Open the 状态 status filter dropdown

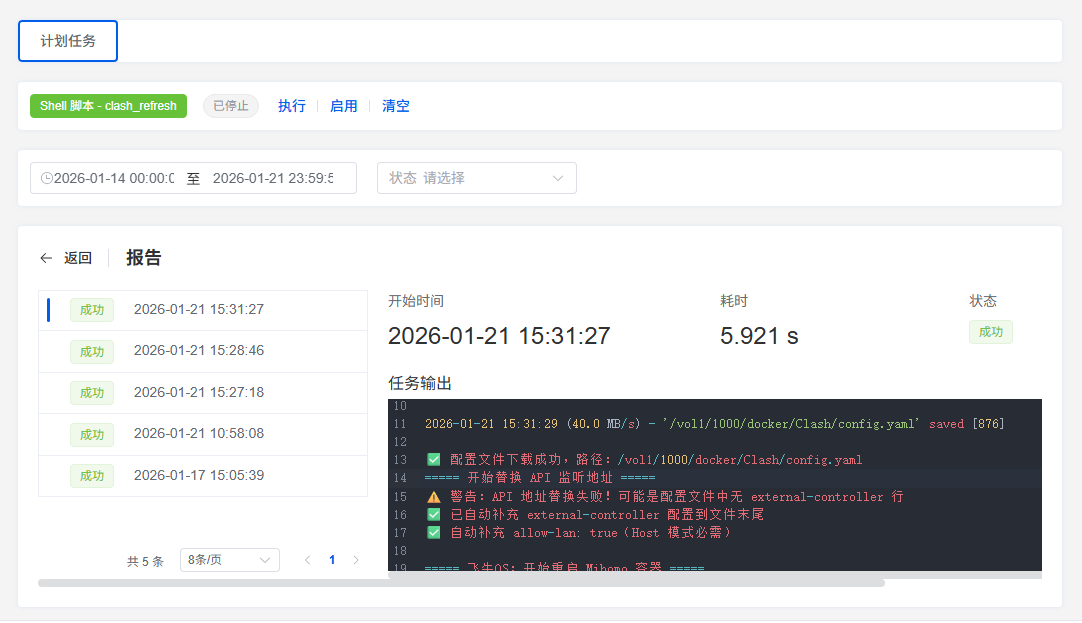point(470,177)
